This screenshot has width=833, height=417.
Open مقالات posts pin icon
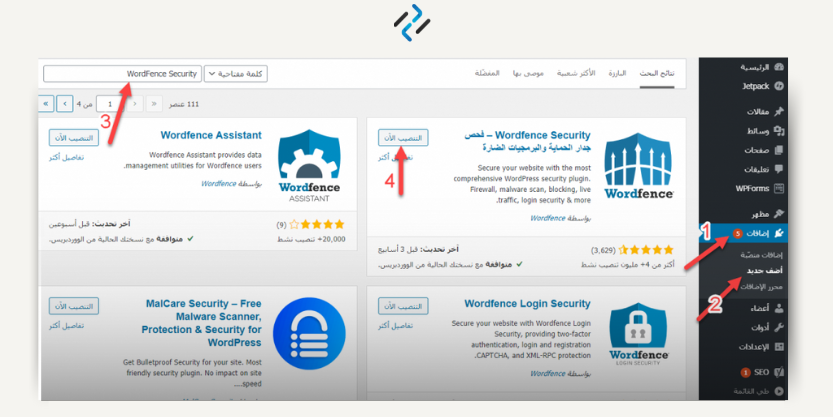(x=779, y=112)
